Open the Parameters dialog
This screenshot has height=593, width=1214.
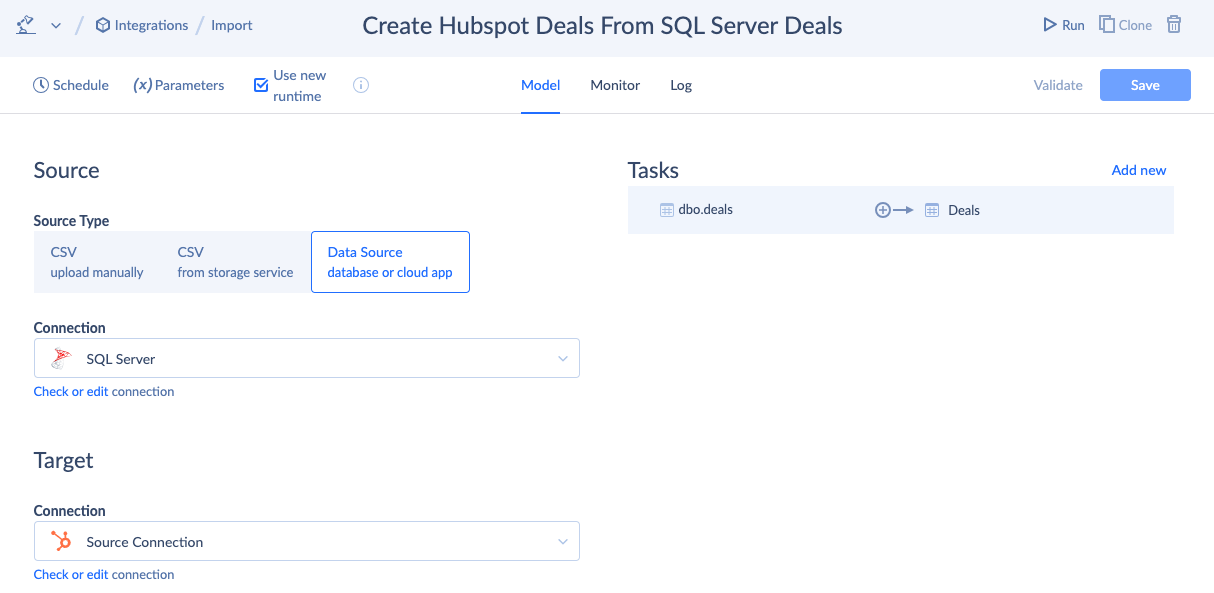click(x=179, y=85)
